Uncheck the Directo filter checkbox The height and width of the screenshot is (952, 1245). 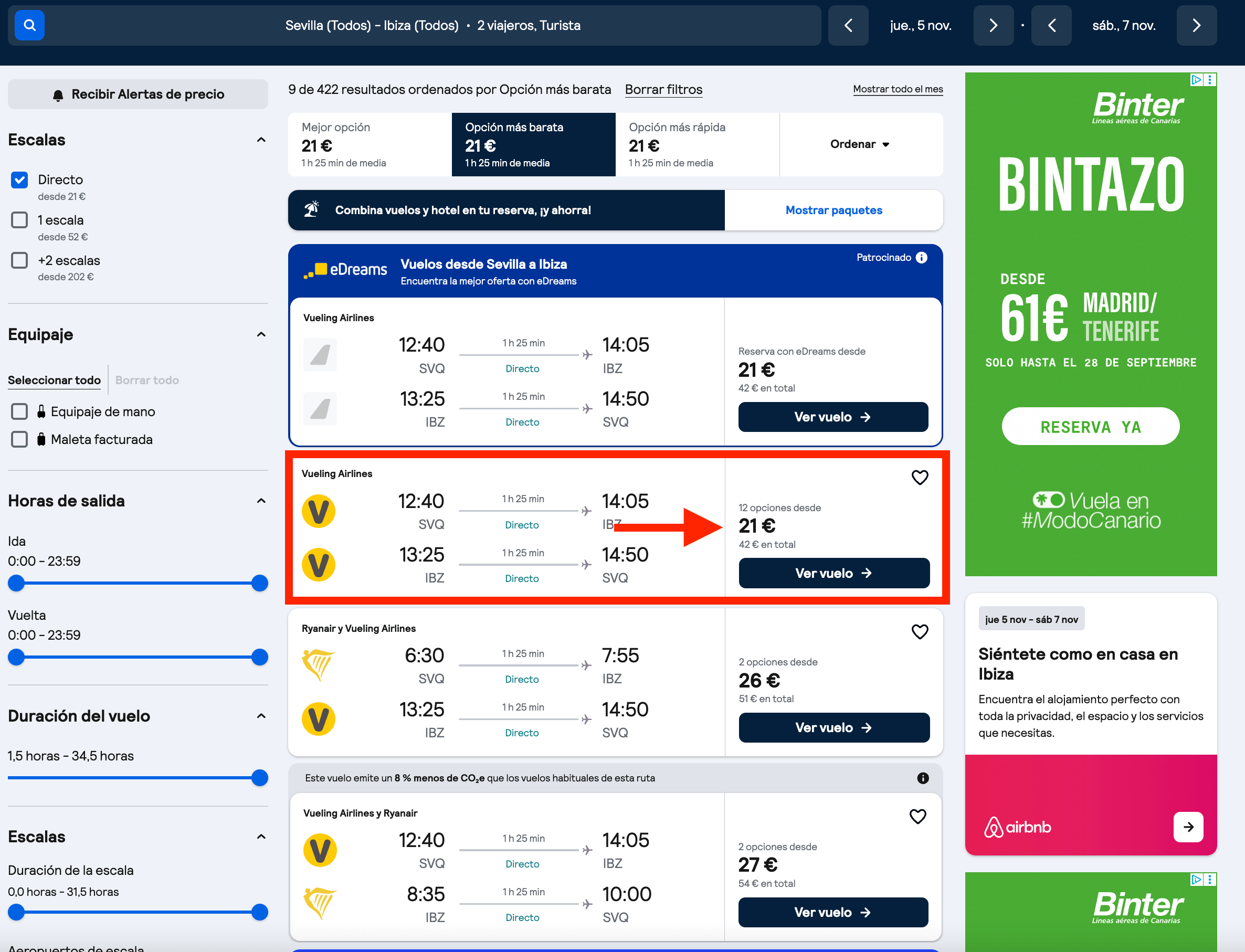point(20,180)
